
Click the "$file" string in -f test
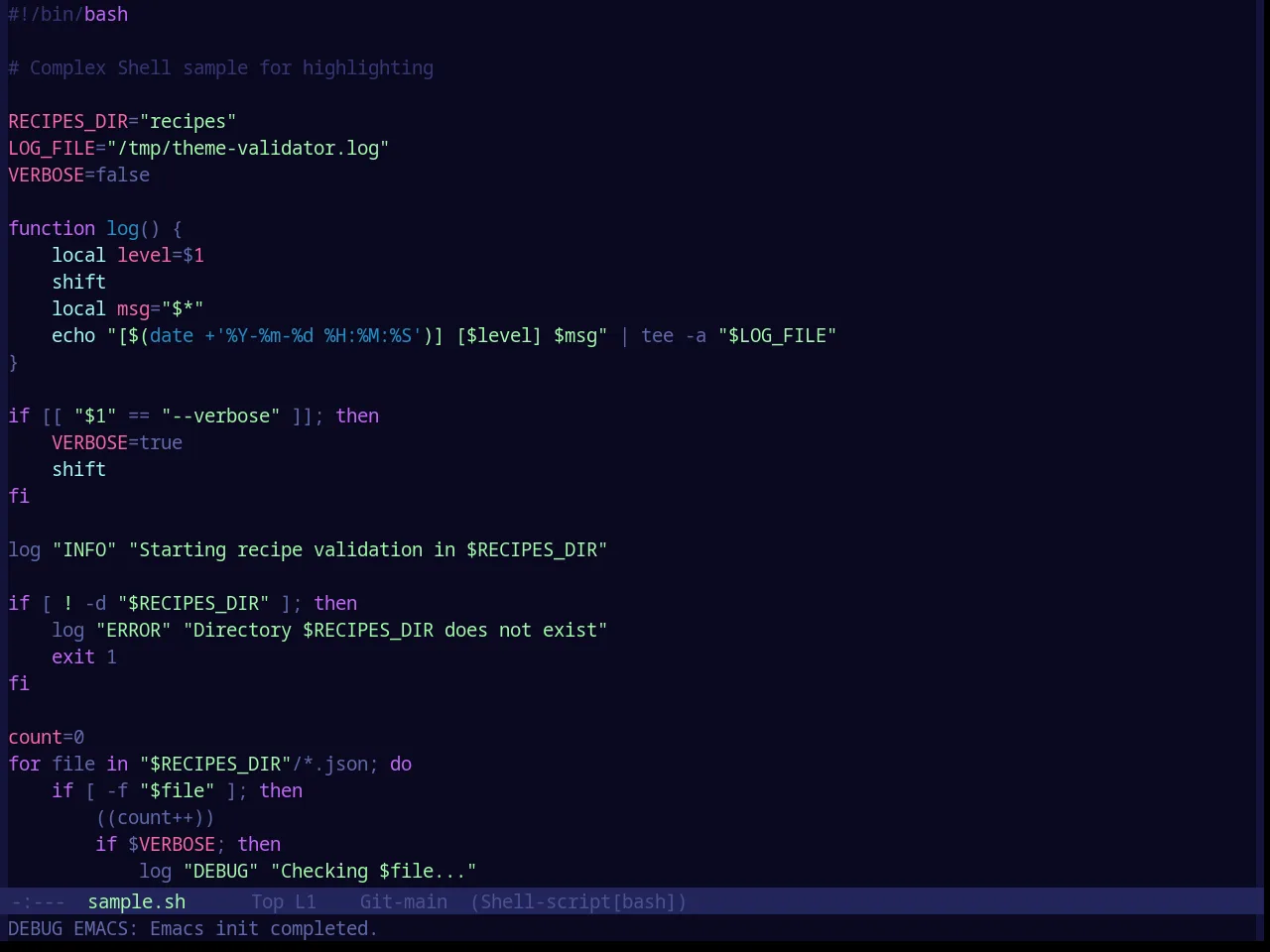tap(177, 790)
